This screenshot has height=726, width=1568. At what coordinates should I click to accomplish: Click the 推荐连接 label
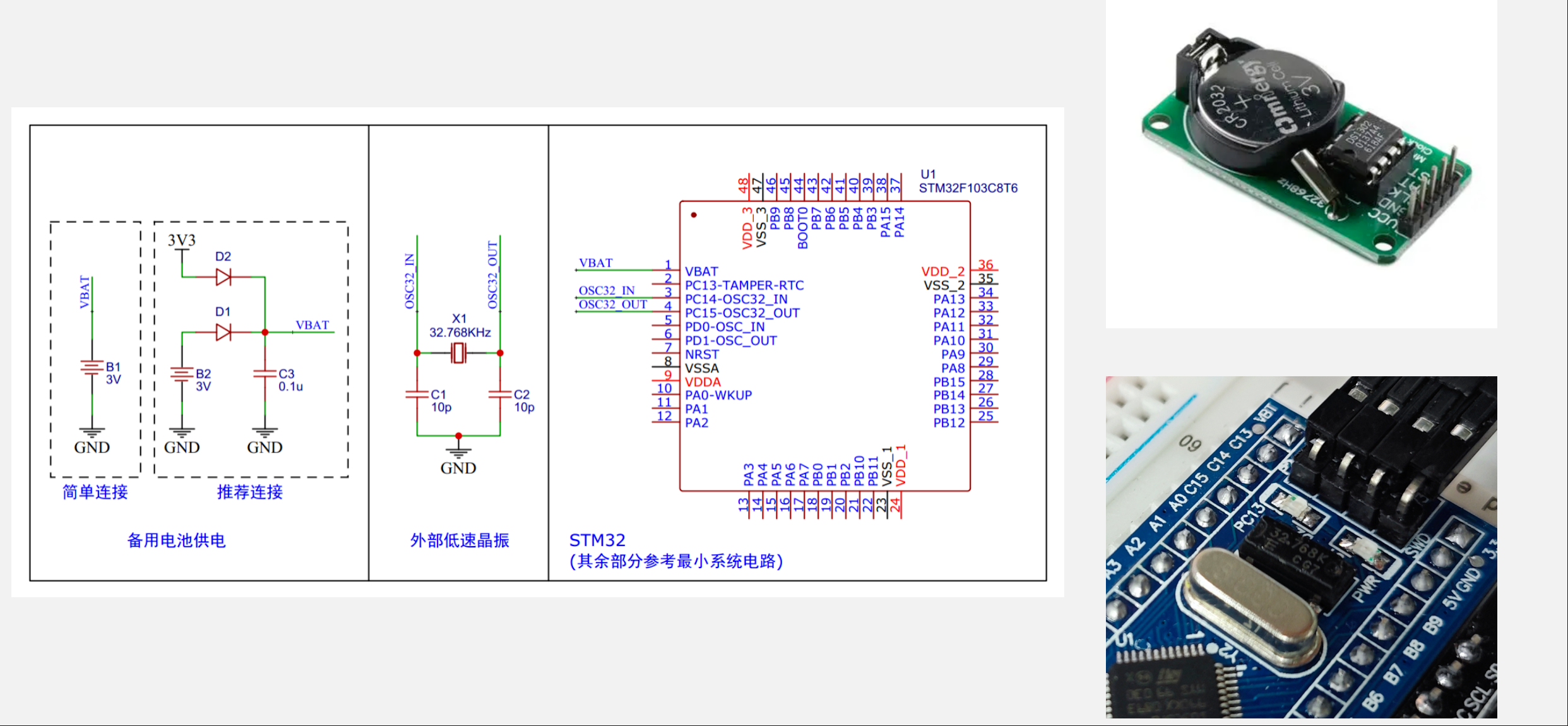(250, 492)
